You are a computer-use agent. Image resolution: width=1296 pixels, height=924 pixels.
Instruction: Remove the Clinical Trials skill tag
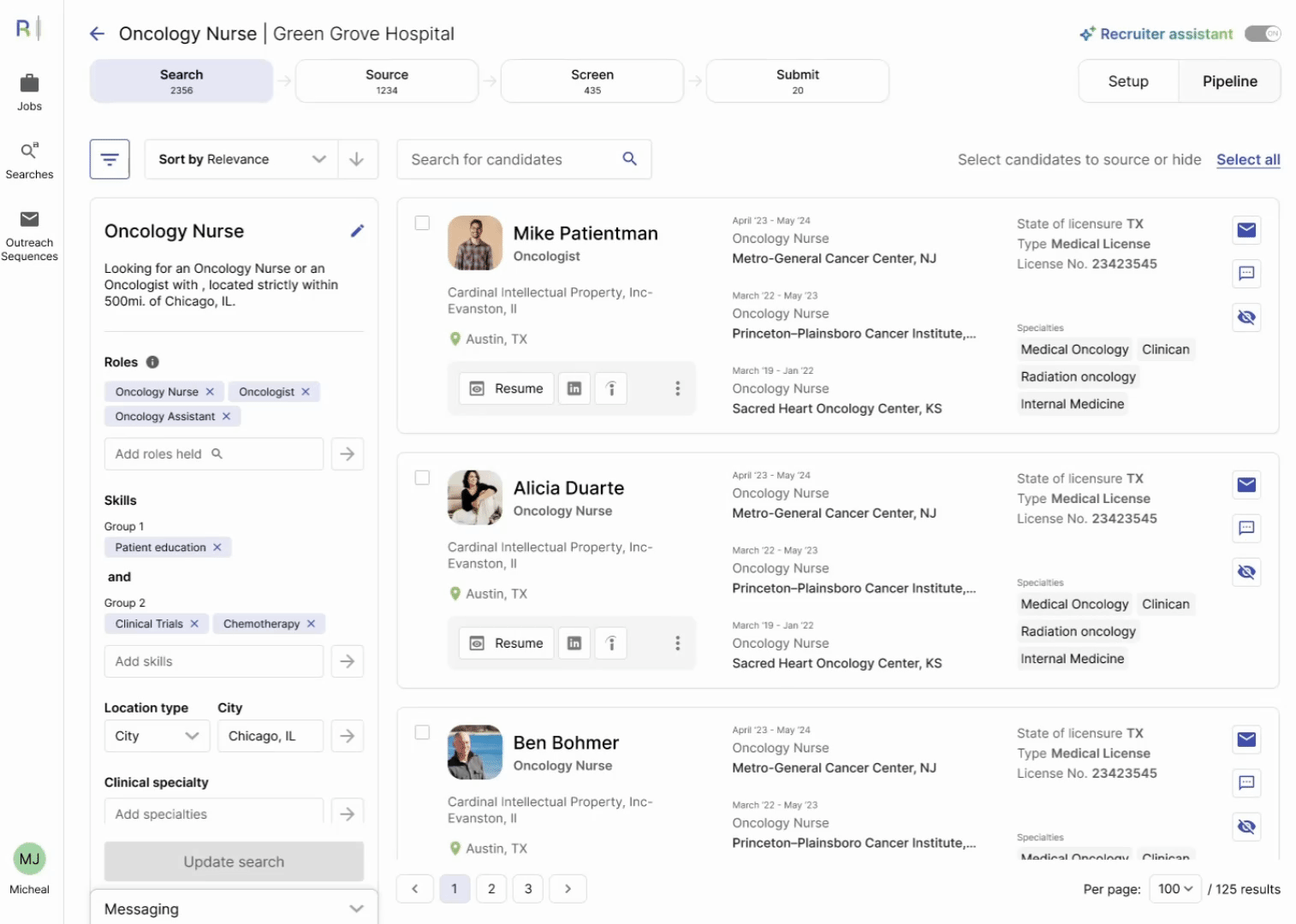pos(194,624)
